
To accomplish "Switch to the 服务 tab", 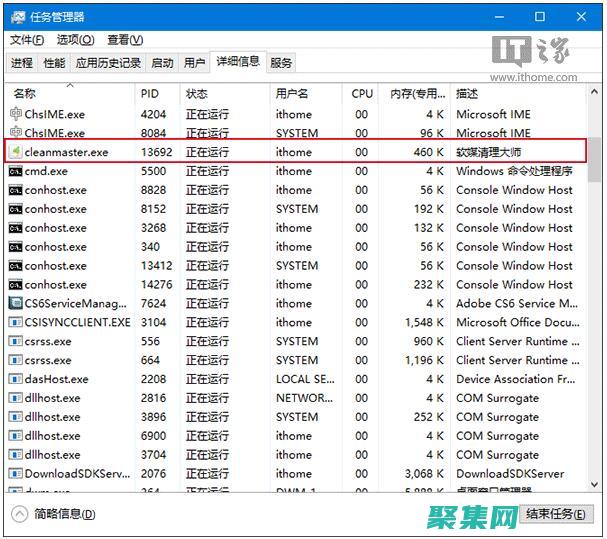I will [x=282, y=63].
